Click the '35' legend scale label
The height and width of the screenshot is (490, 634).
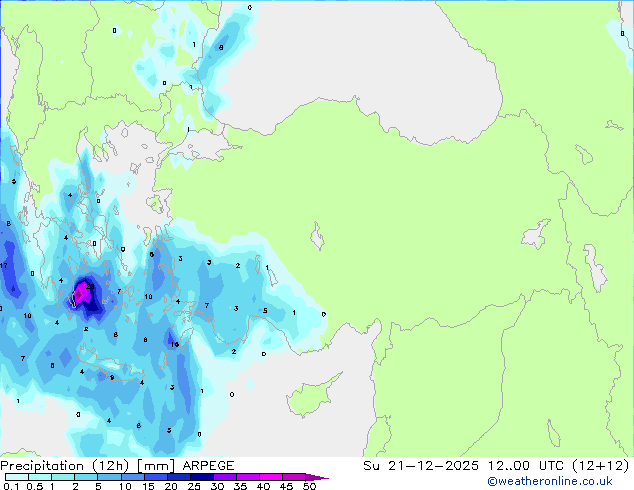(x=240, y=486)
